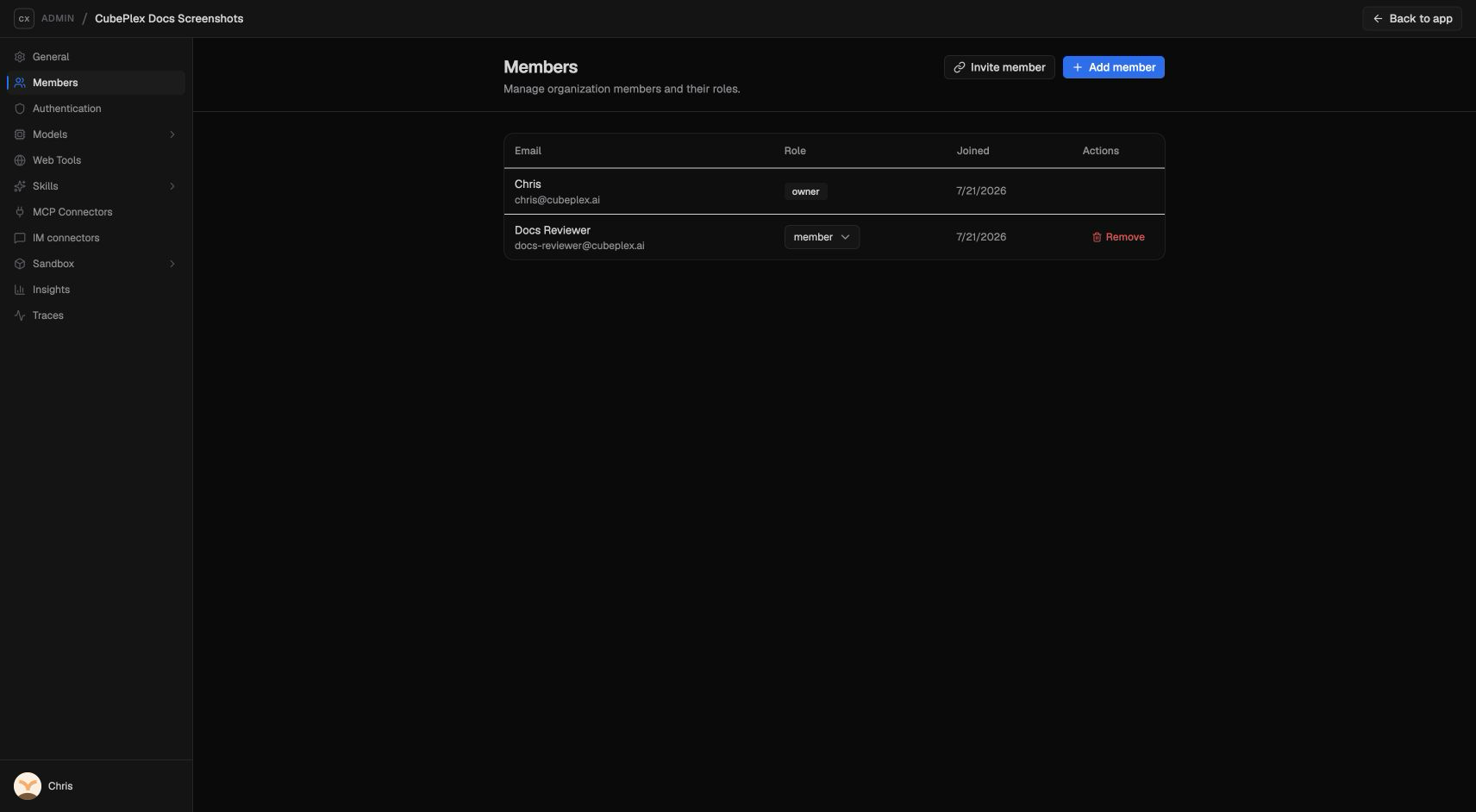This screenshot has width=1476, height=812.
Task: Click the Insights bar chart icon
Action: pyautogui.click(x=20, y=290)
